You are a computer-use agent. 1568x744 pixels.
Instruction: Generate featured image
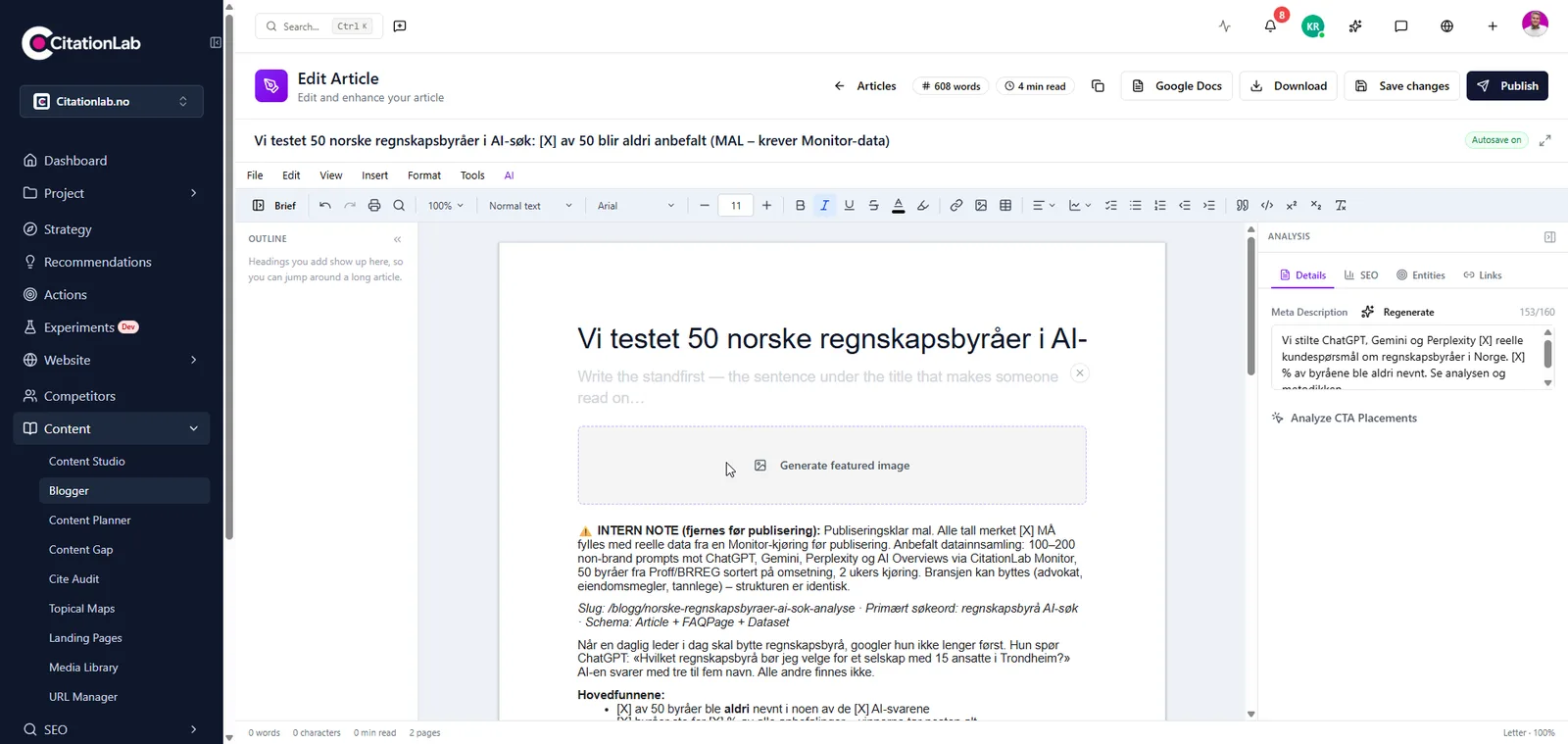(x=832, y=466)
